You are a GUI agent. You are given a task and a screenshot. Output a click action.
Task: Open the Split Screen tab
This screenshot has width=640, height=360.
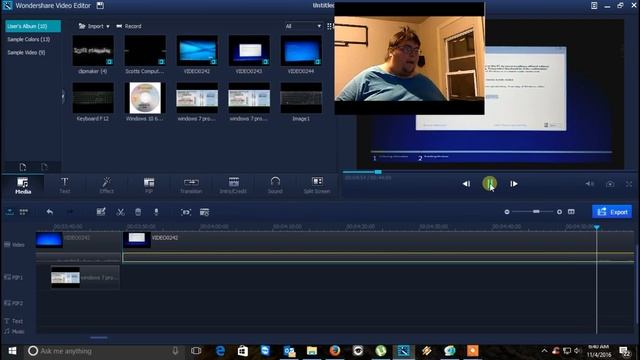point(317,186)
